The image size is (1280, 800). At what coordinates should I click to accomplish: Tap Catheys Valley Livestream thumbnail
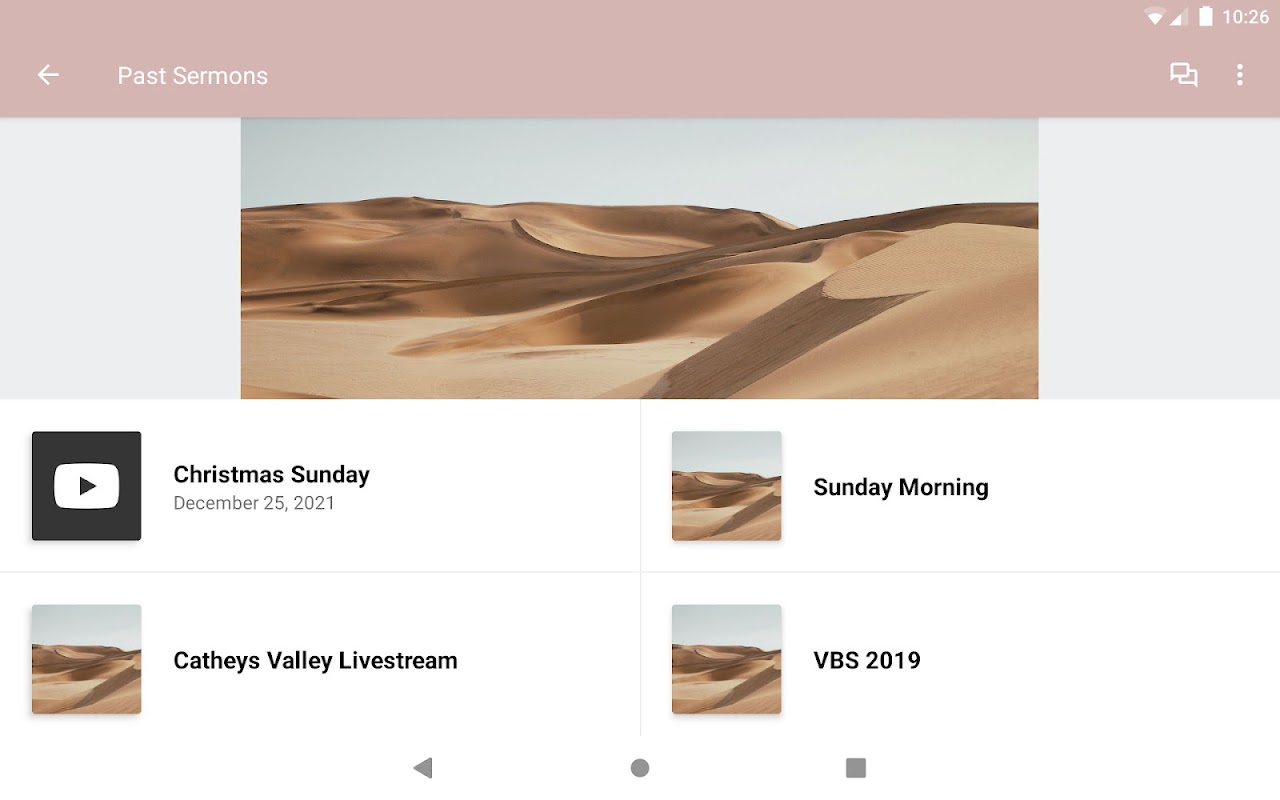[86, 659]
